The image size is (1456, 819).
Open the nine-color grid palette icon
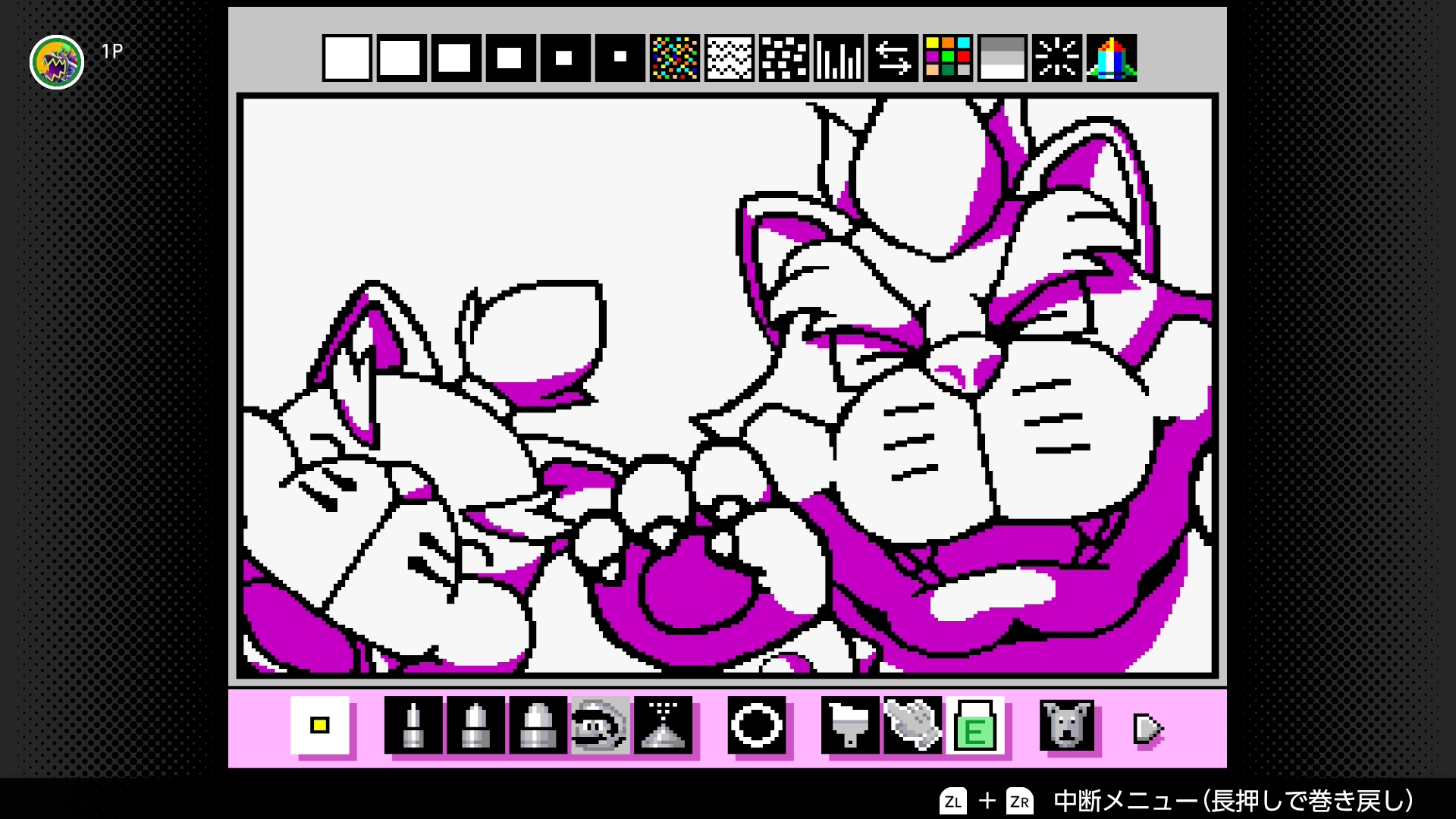947,58
